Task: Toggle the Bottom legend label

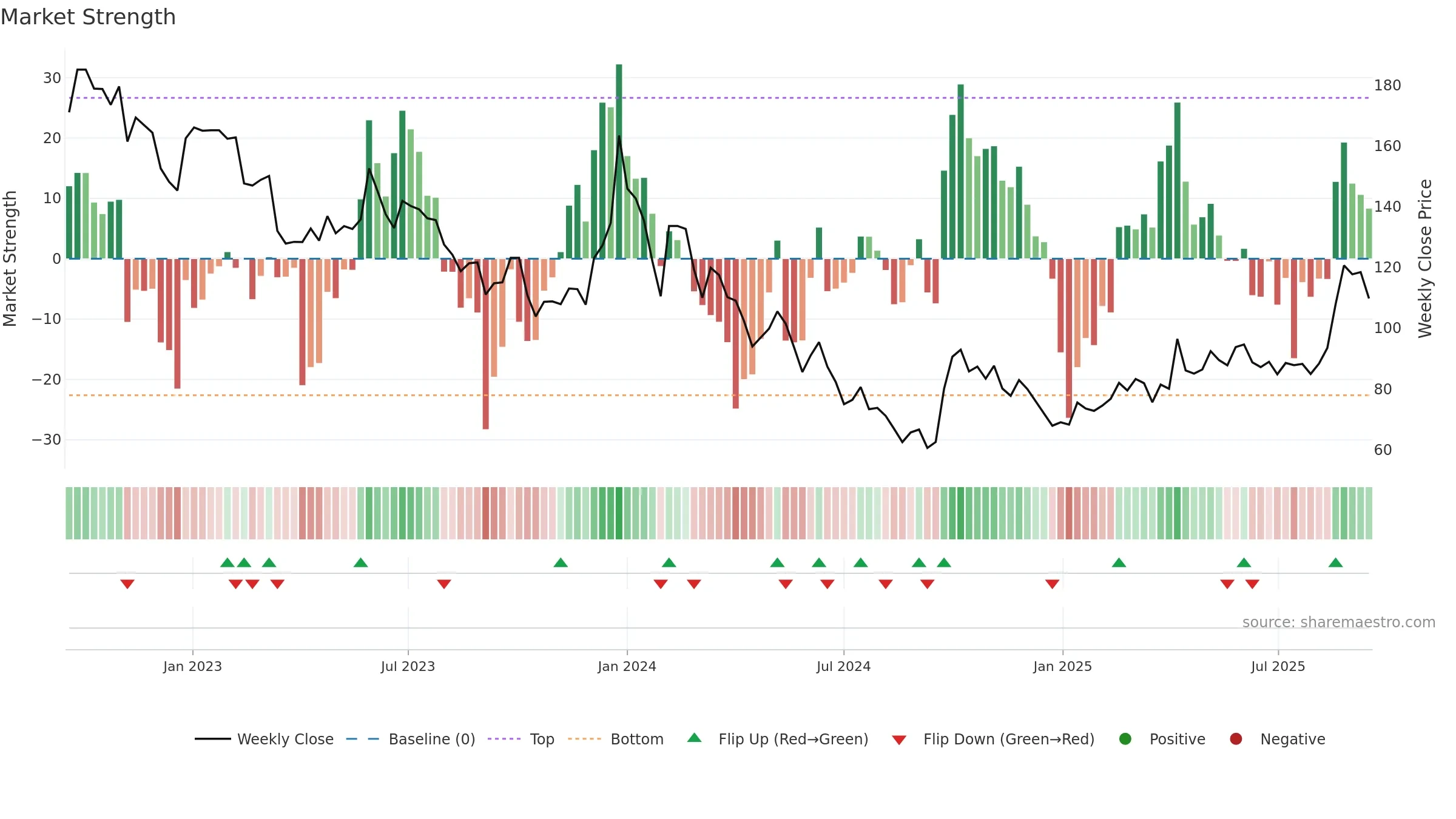Action: pos(637,739)
